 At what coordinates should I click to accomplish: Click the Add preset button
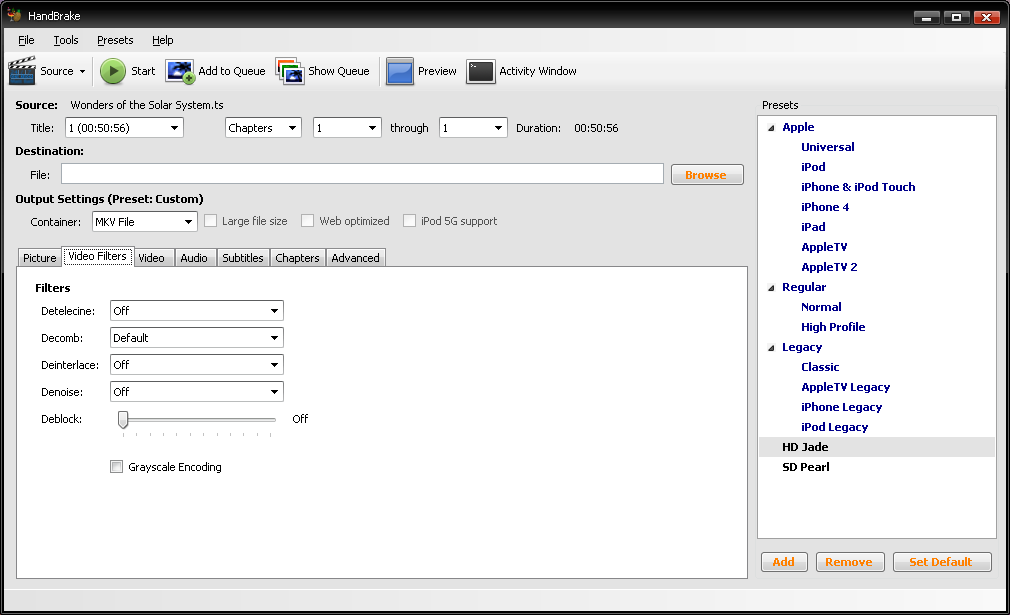click(784, 562)
